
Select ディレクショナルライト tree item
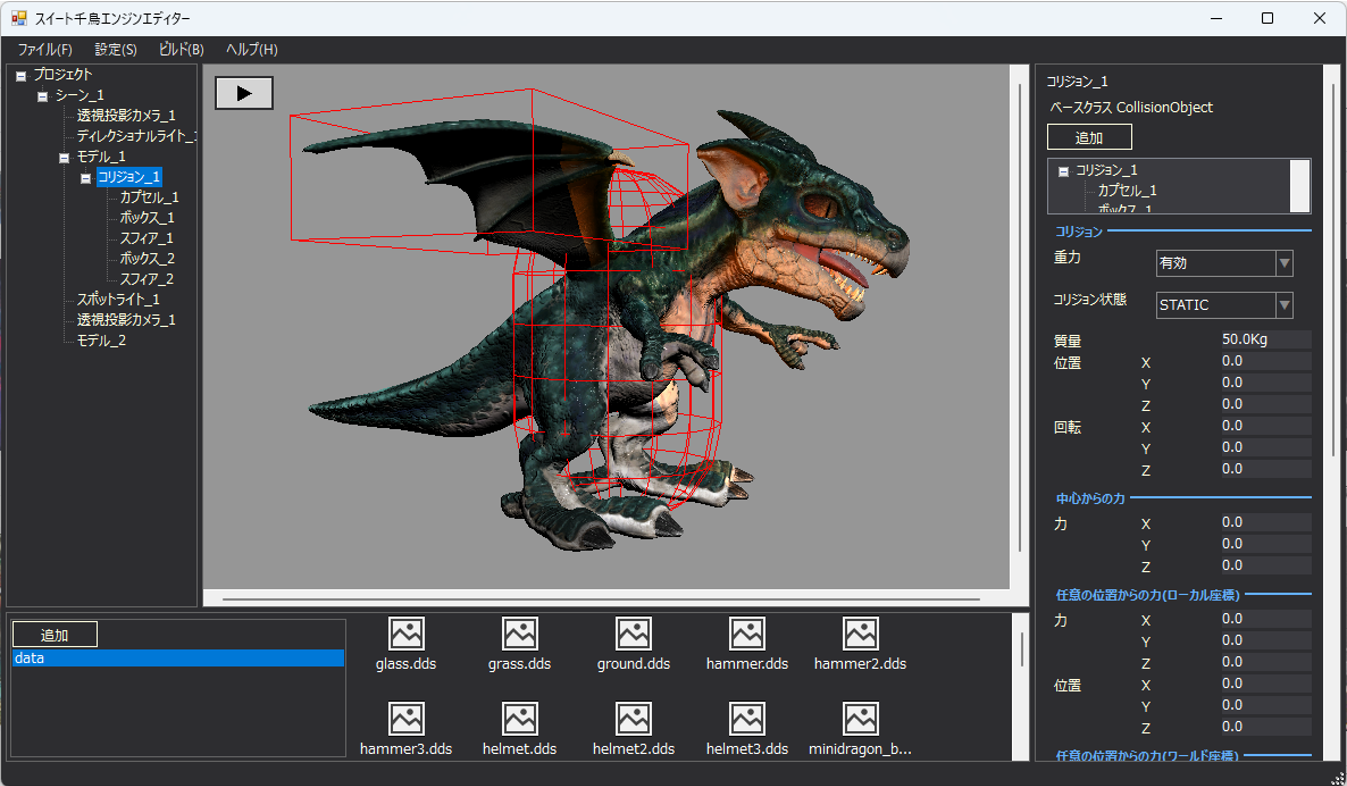pos(137,136)
